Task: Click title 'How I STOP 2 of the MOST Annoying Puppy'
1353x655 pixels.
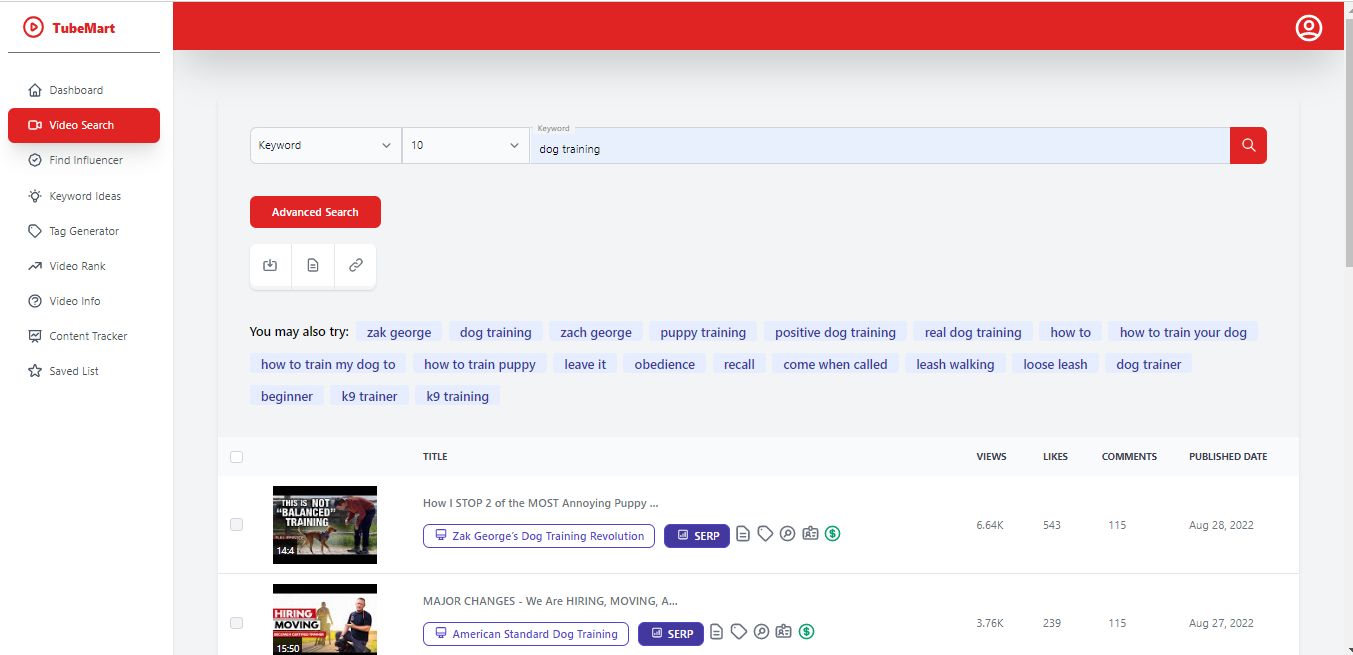Action: [x=541, y=503]
